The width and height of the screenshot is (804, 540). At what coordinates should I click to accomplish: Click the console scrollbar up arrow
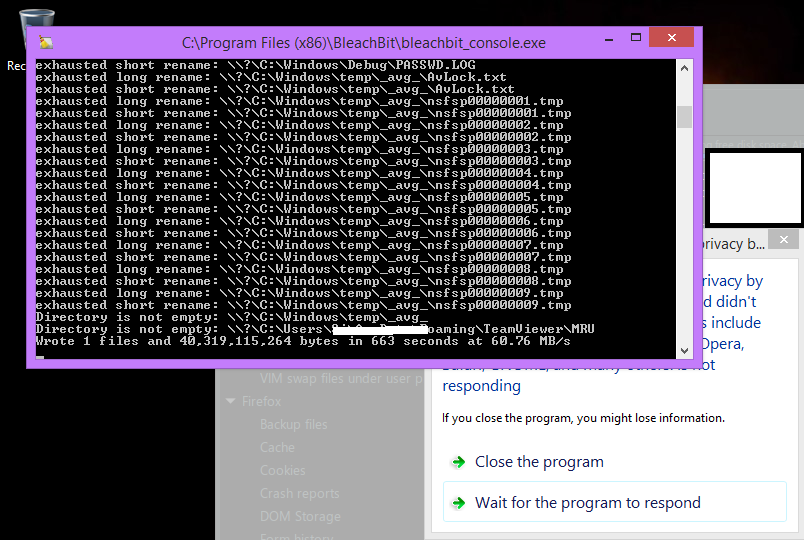(684, 68)
